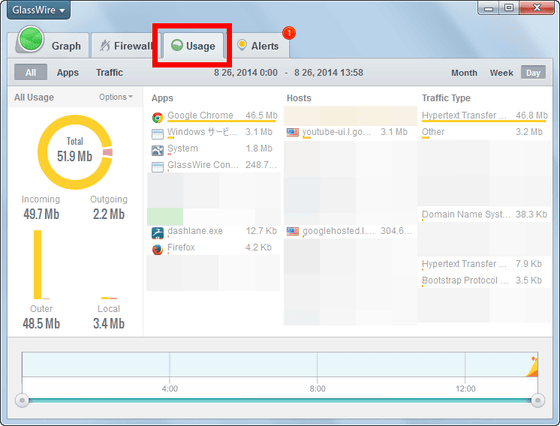The height and width of the screenshot is (426, 560).
Task: Select the Traffic usage filter
Action: click(x=109, y=72)
